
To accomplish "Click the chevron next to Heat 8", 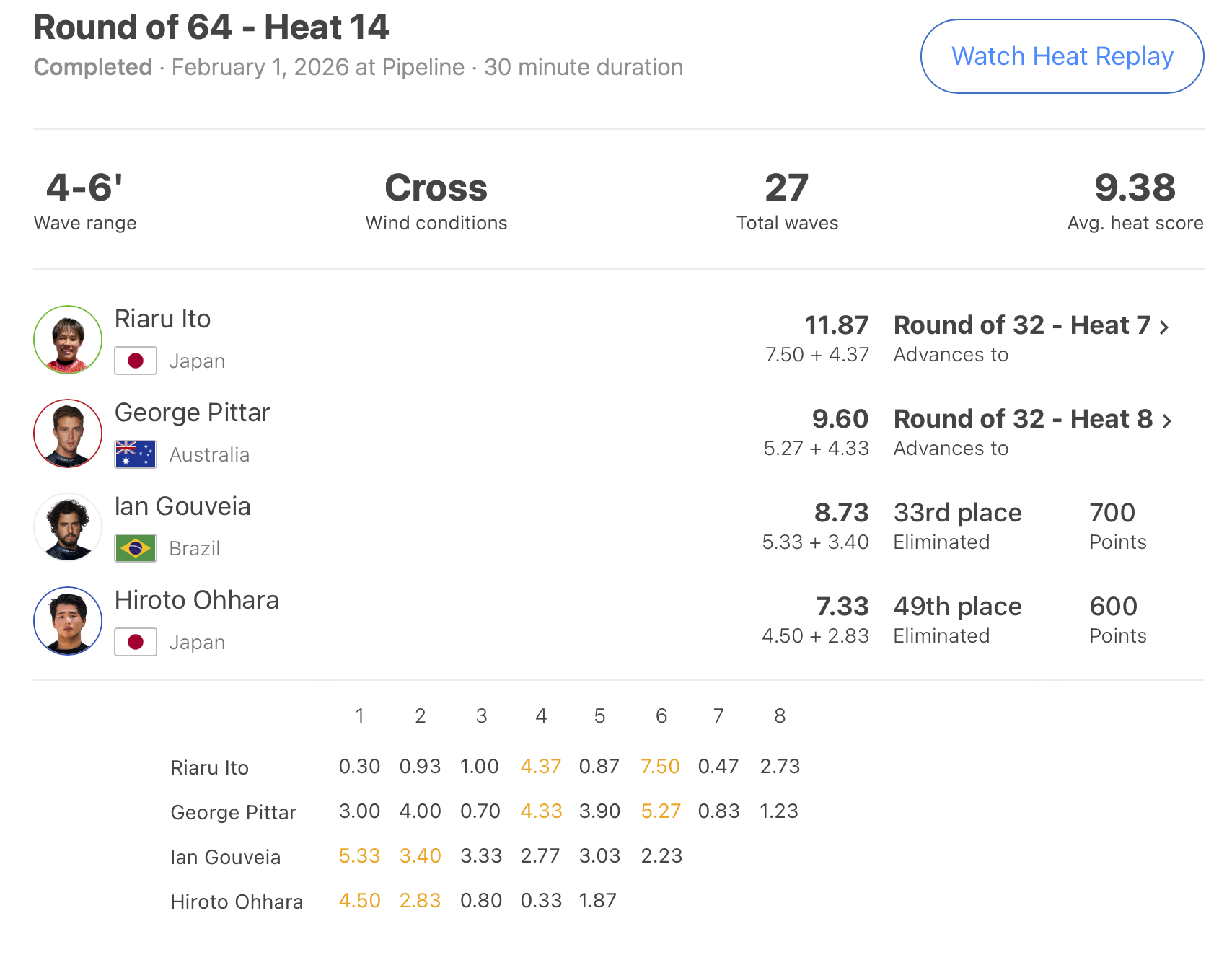I will tap(1167, 420).
